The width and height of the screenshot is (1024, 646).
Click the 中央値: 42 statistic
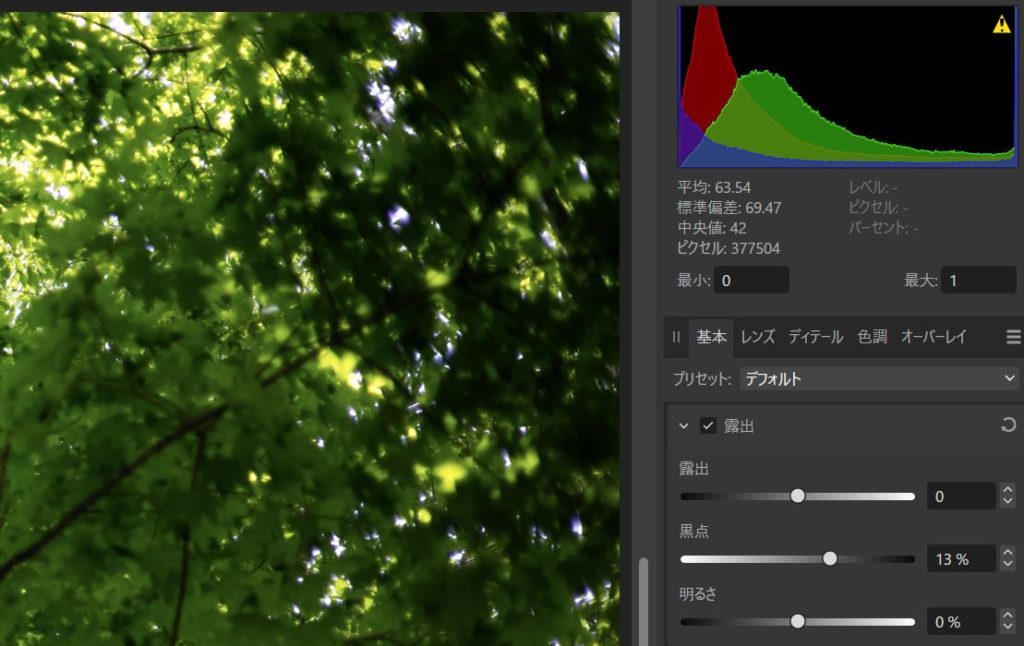click(x=712, y=228)
